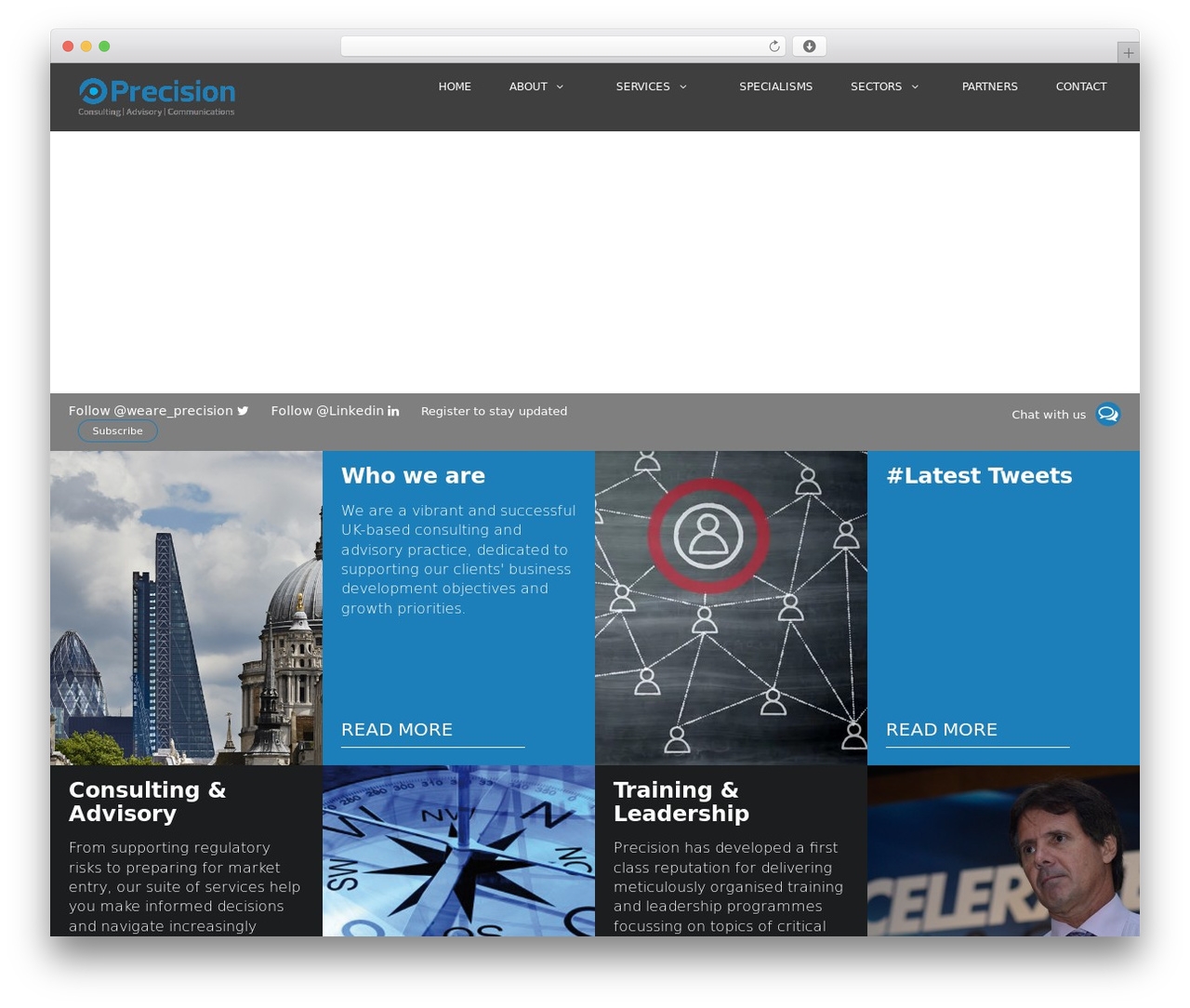The height and width of the screenshot is (1008, 1190).
Task: Click Register to stay updated text
Action: (x=494, y=411)
